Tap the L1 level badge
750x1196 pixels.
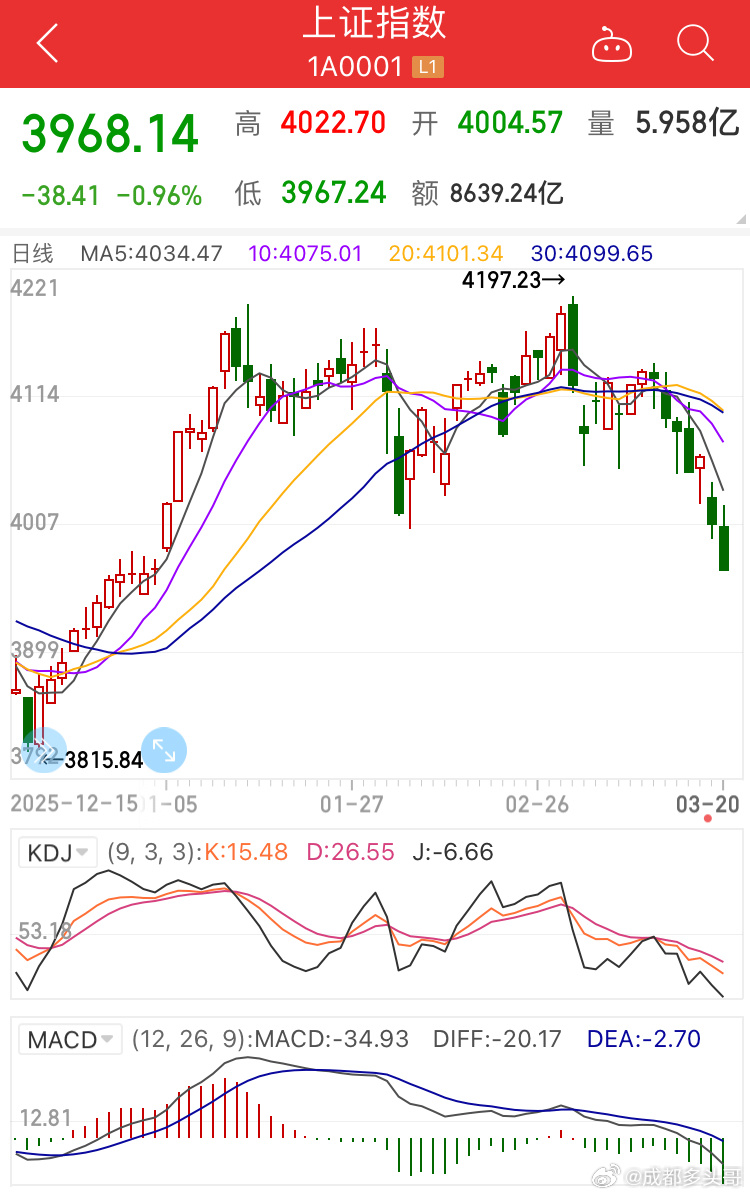(427, 67)
